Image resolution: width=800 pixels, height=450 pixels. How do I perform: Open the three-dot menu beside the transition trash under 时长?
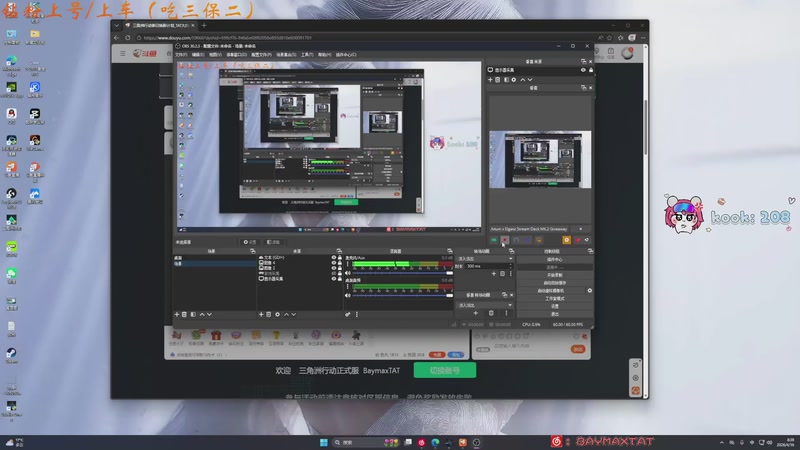511,273
